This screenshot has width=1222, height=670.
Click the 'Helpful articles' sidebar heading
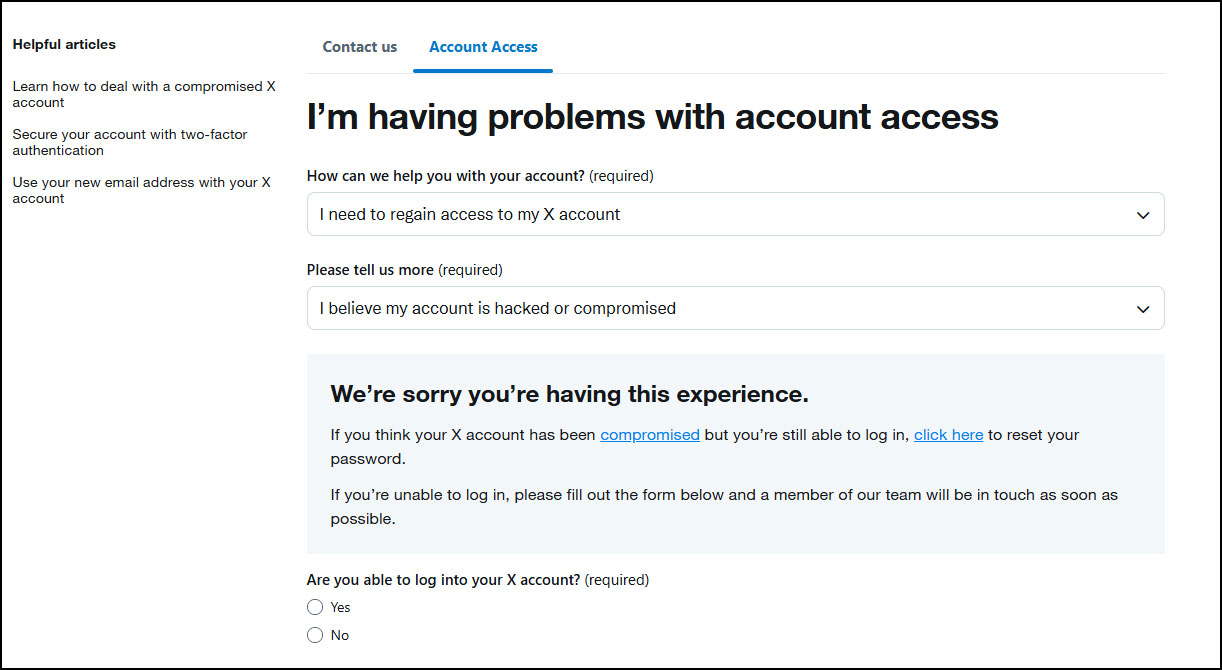[x=64, y=44]
